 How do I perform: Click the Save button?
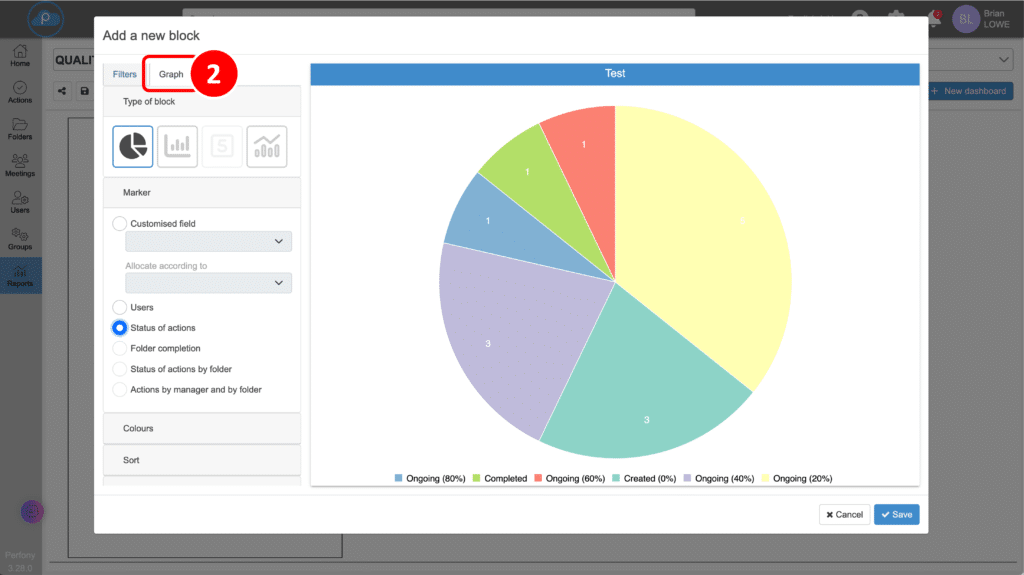pyautogui.click(x=896, y=514)
